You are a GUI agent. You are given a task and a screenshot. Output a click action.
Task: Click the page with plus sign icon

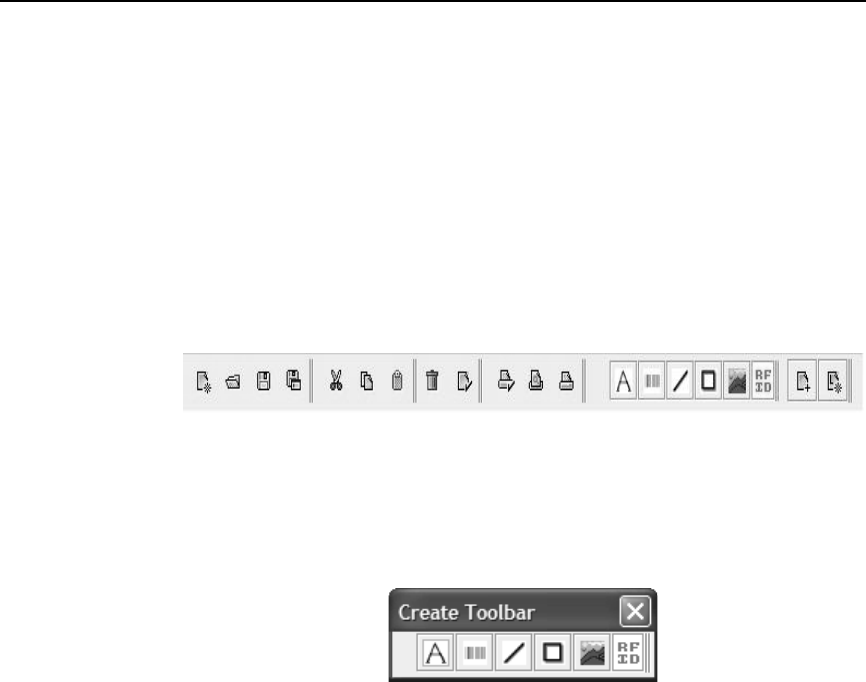pyautogui.click(x=802, y=380)
